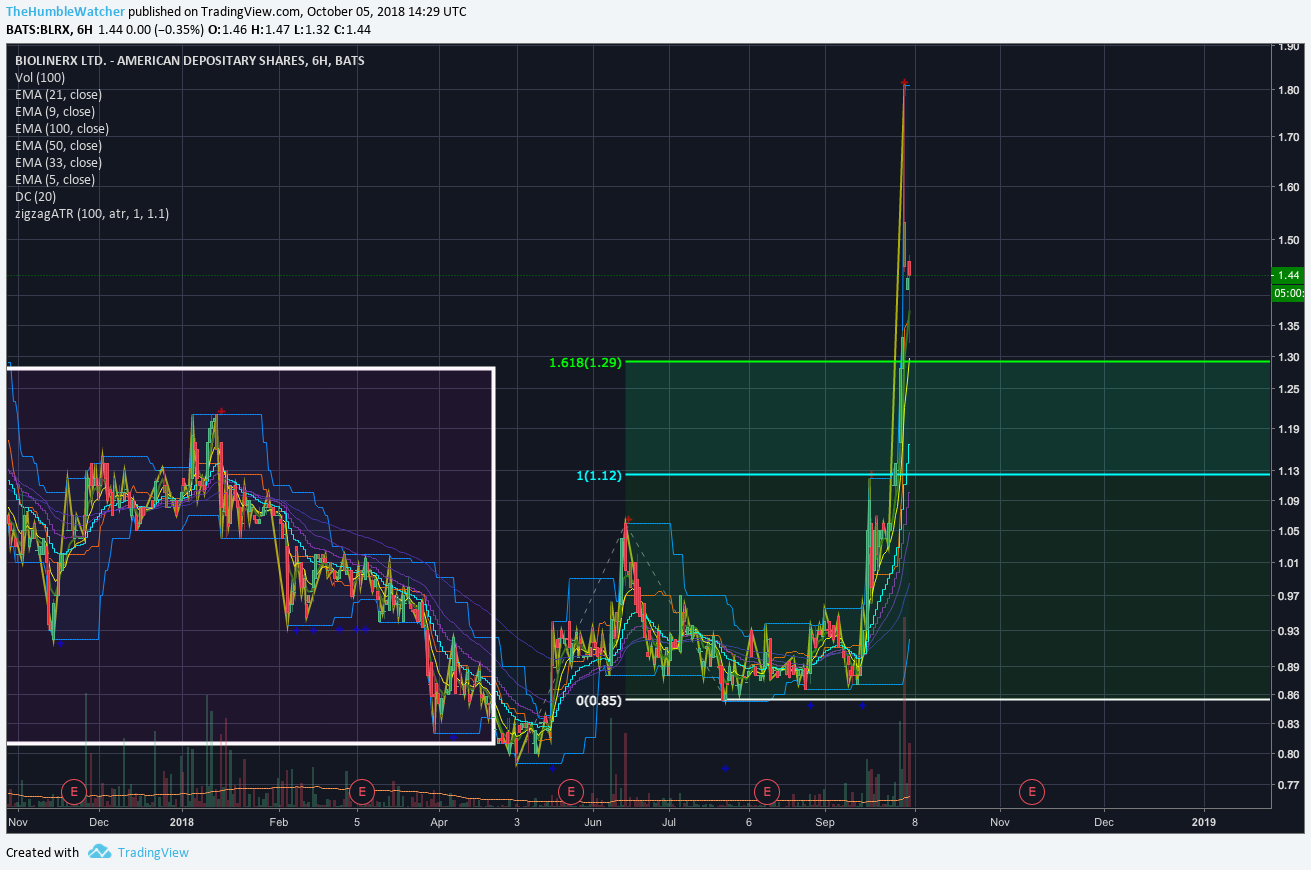Click the Sep label on time axis
This screenshot has height=870, width=1311.
pos(824,822)
